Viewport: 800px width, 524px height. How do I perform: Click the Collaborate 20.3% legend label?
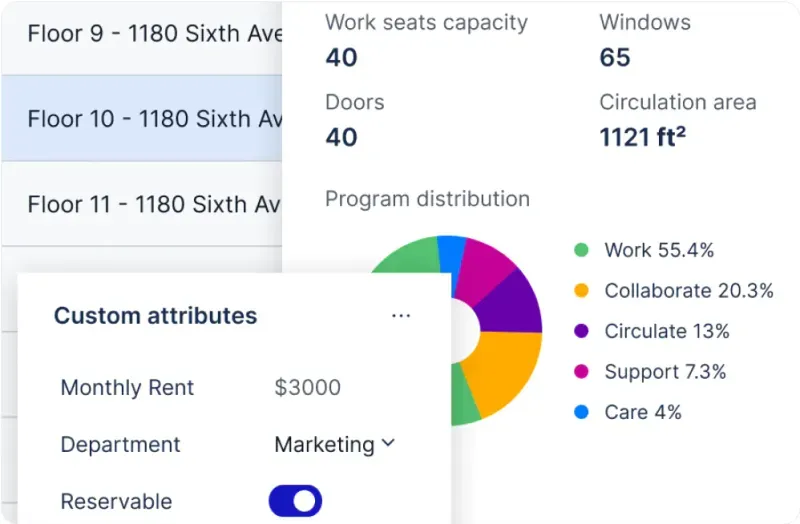pos(689,291)
